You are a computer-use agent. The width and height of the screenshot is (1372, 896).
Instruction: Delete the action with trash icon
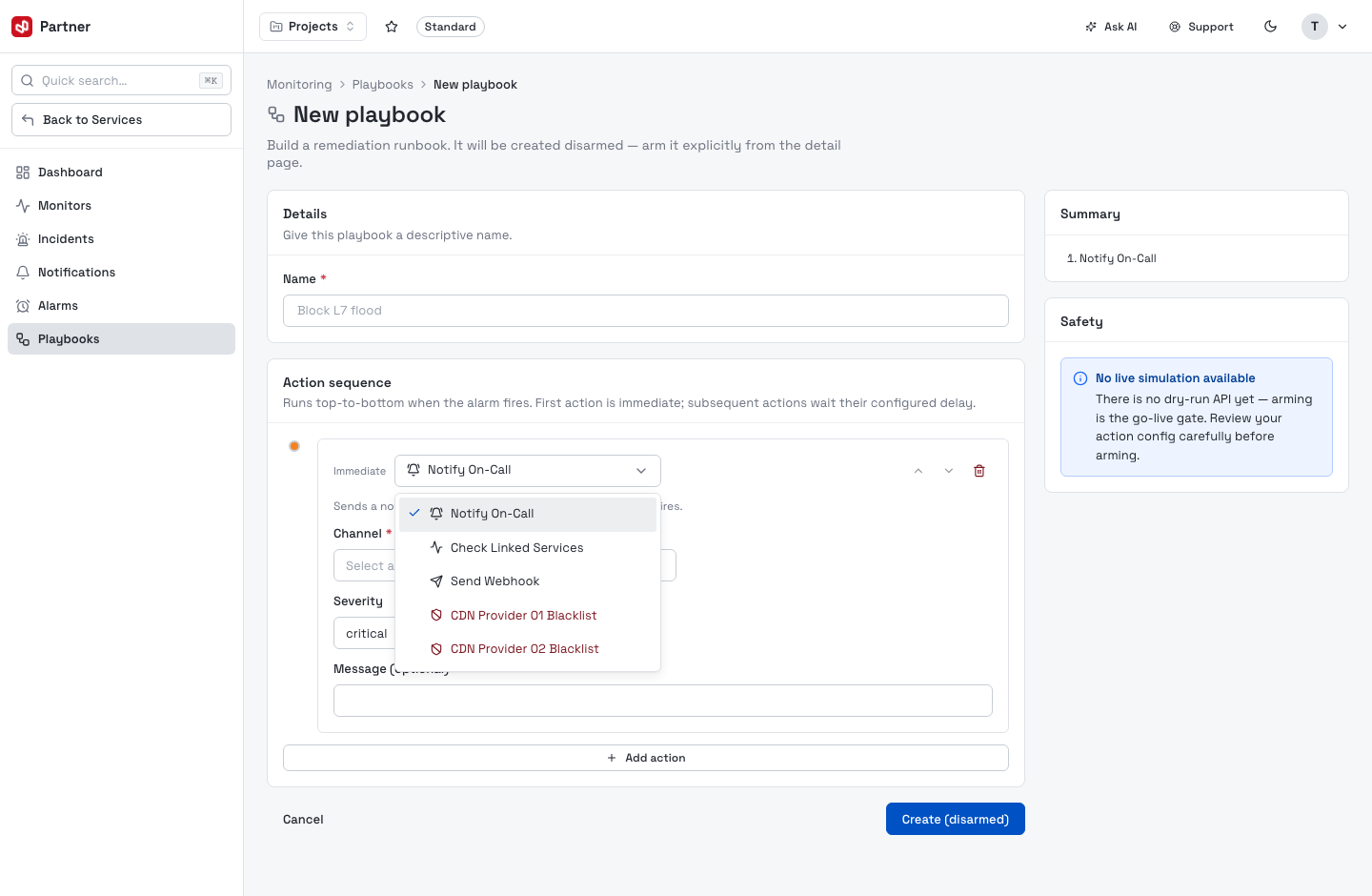(979, 471)
